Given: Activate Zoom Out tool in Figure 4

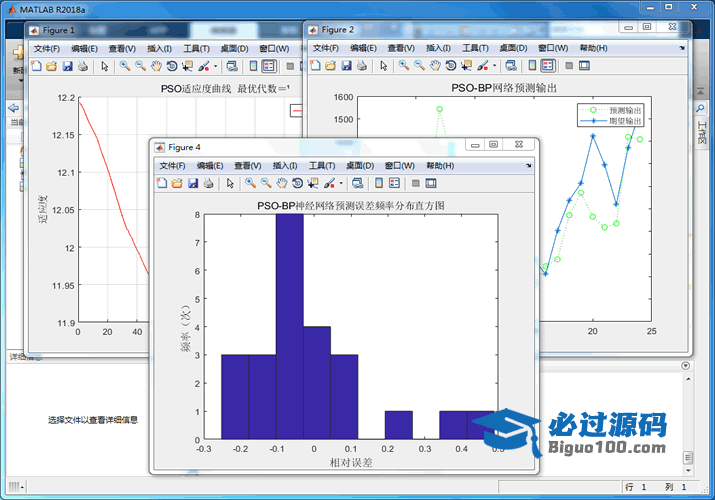Looking at the screenshot, I should (266, 183).
